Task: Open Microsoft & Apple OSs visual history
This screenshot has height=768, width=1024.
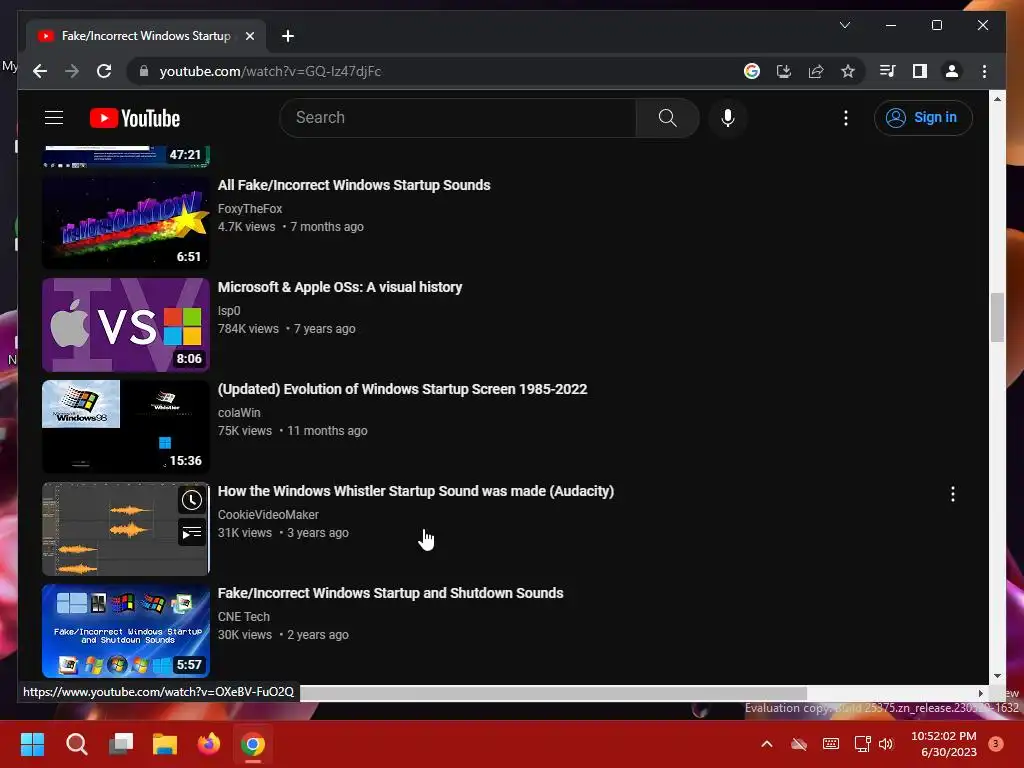Action: point(340,287)
